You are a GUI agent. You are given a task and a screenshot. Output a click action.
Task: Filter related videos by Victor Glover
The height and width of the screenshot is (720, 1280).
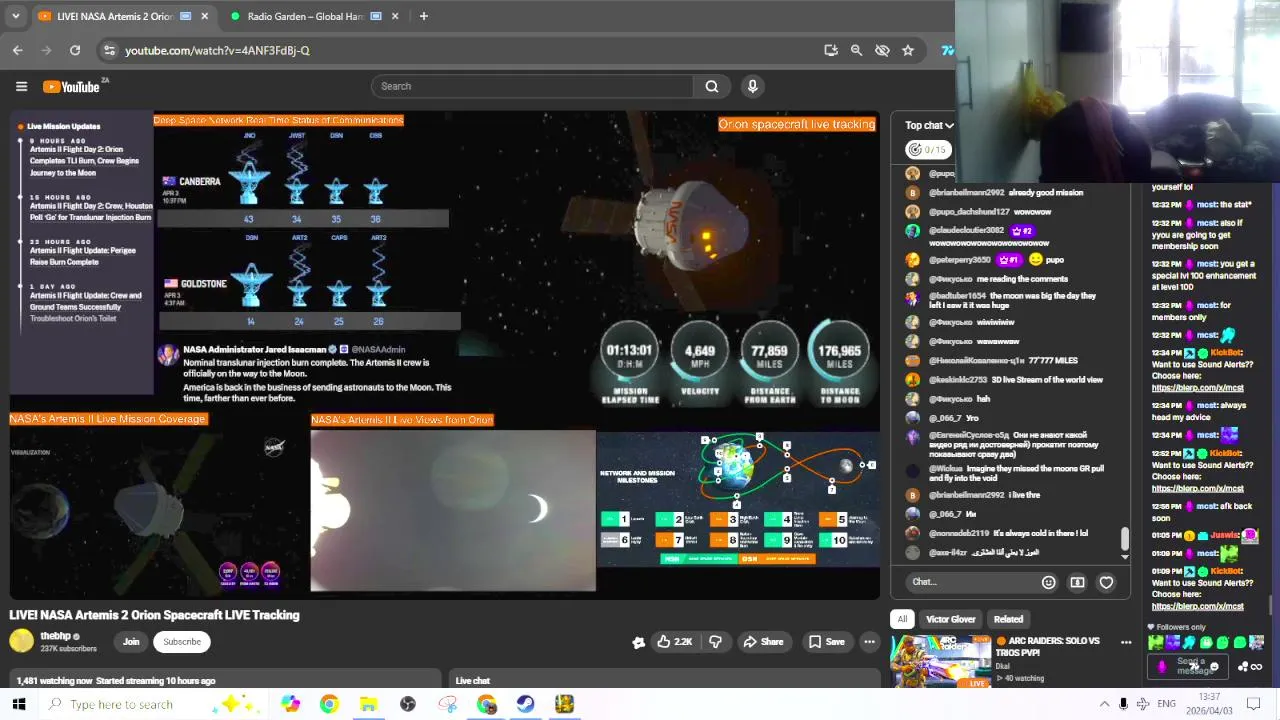[x=950, y=619]
